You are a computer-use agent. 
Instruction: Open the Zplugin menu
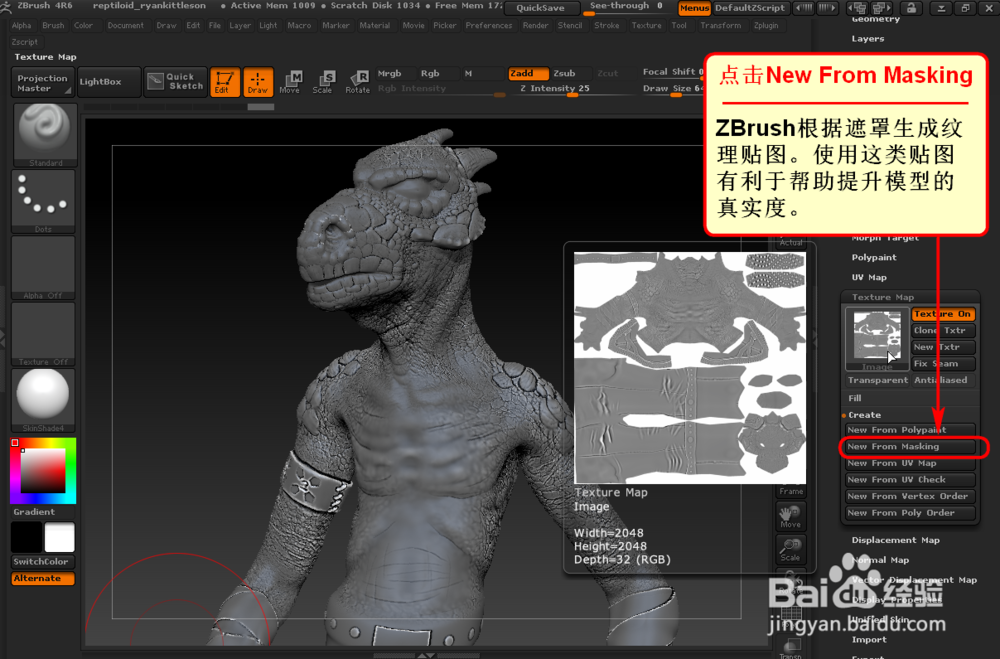[766, 26]
